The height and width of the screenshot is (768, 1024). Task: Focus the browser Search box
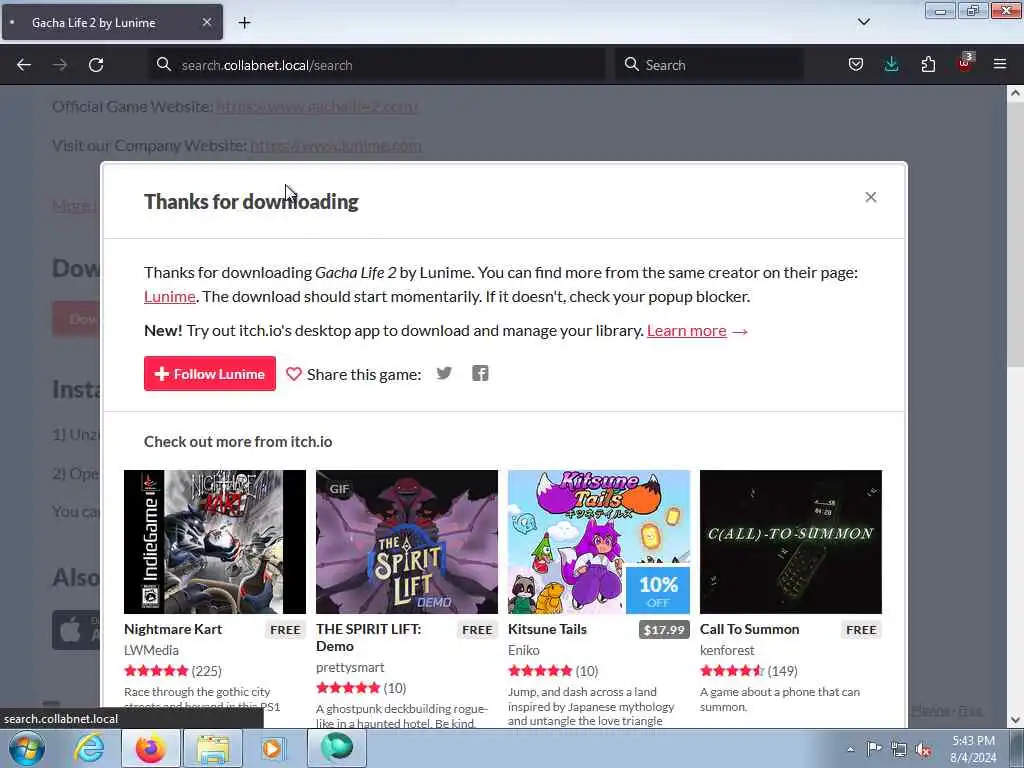pyautogui.click(x=709, y=65)
